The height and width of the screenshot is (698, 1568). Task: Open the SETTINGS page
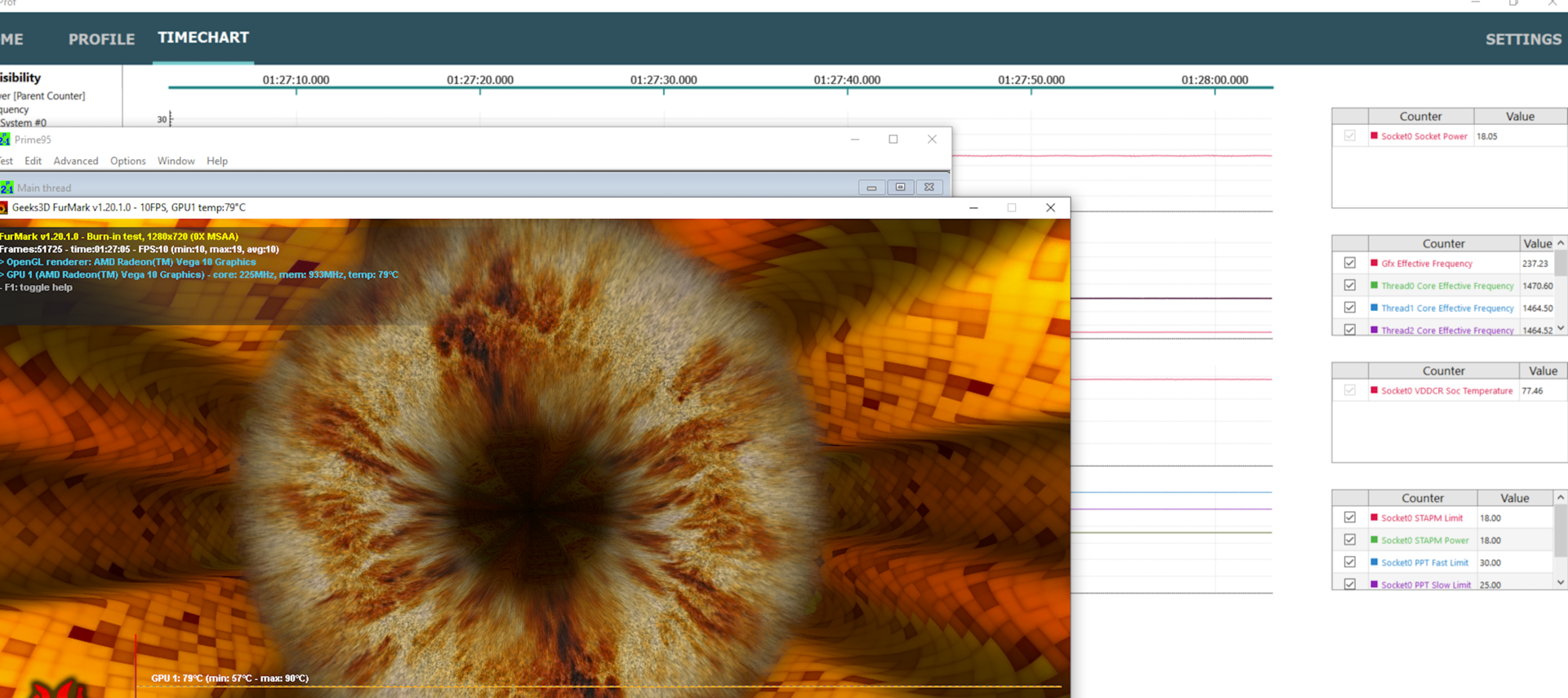pyautogui.click(x=1522, y=39)
